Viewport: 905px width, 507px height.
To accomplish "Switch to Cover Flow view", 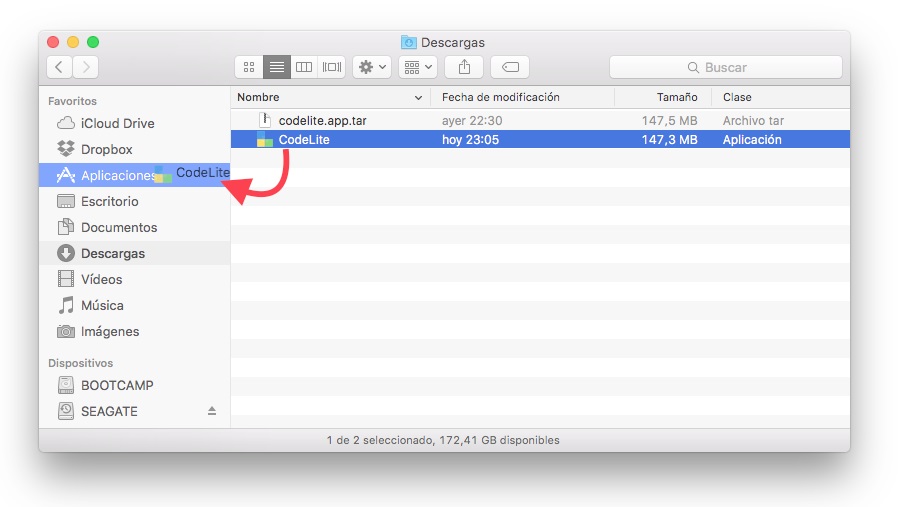I will point(331,67).
